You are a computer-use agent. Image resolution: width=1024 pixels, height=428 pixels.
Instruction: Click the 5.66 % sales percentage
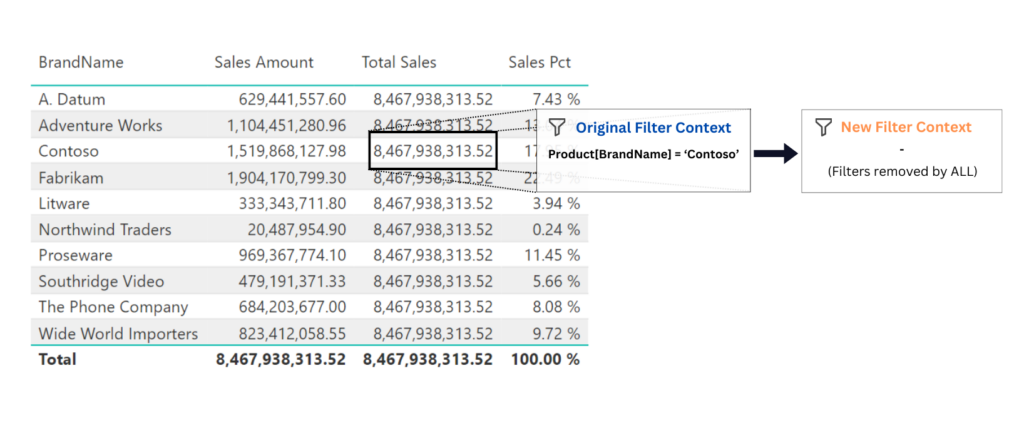[x=556, y=282]
